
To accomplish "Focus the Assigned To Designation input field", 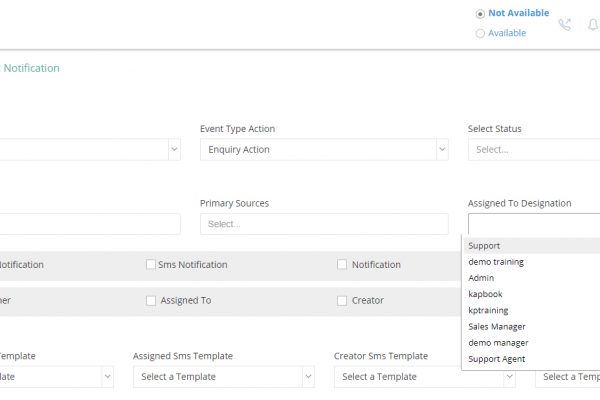I will tap(534, 224).
